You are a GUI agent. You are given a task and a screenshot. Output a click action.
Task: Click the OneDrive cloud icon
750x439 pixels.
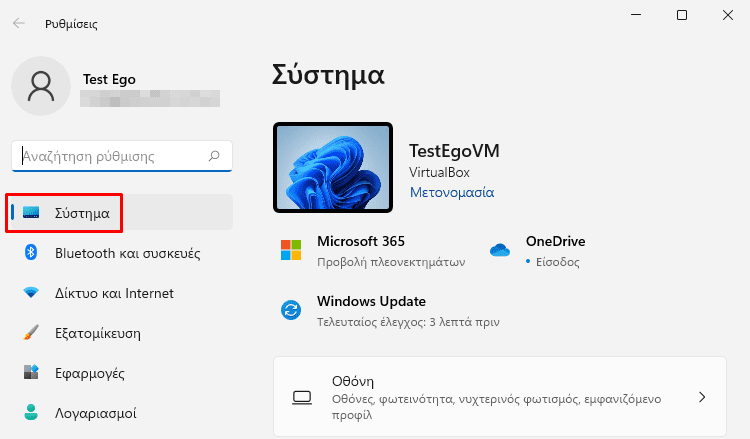click(500, 250)
